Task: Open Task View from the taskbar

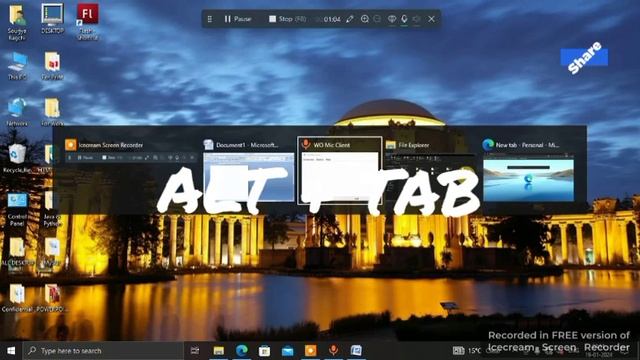Action: click(195, 351)
